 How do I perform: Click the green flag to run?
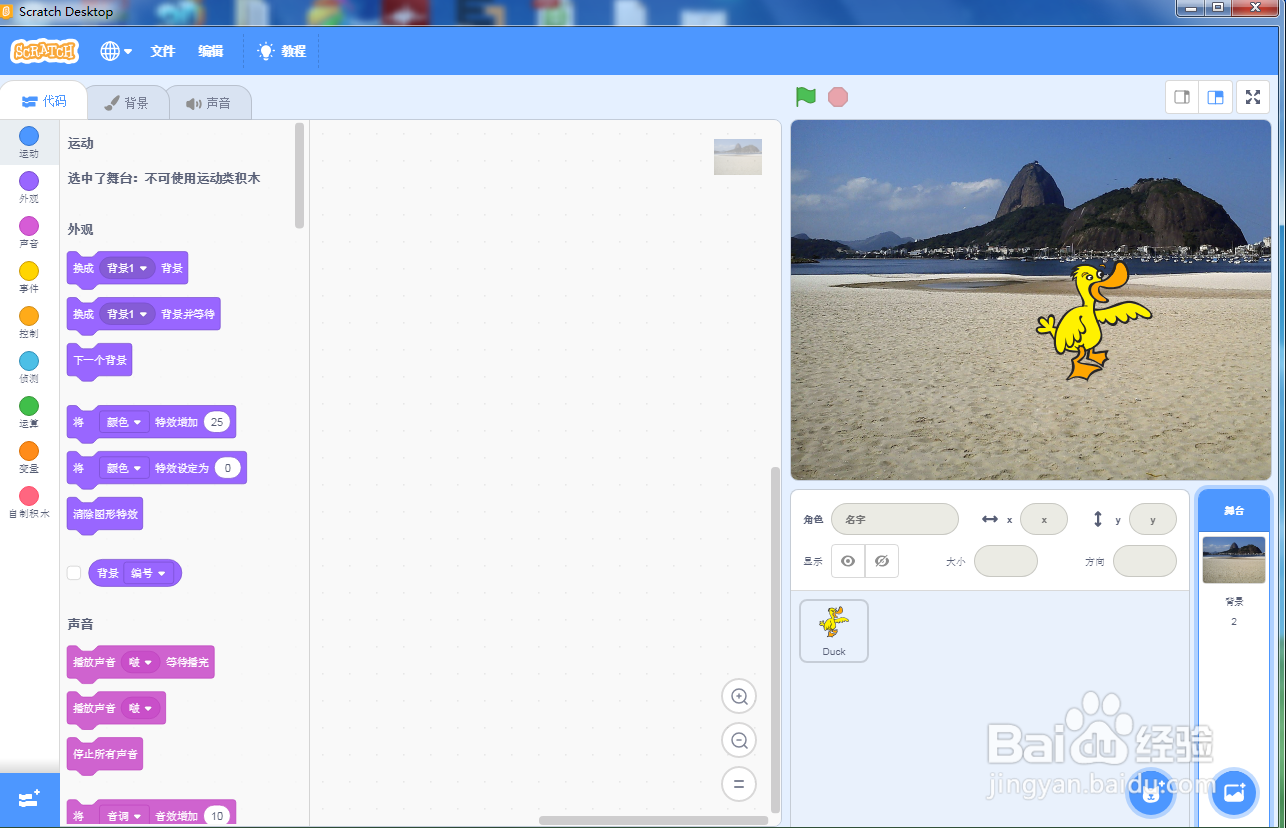point(806,97)
